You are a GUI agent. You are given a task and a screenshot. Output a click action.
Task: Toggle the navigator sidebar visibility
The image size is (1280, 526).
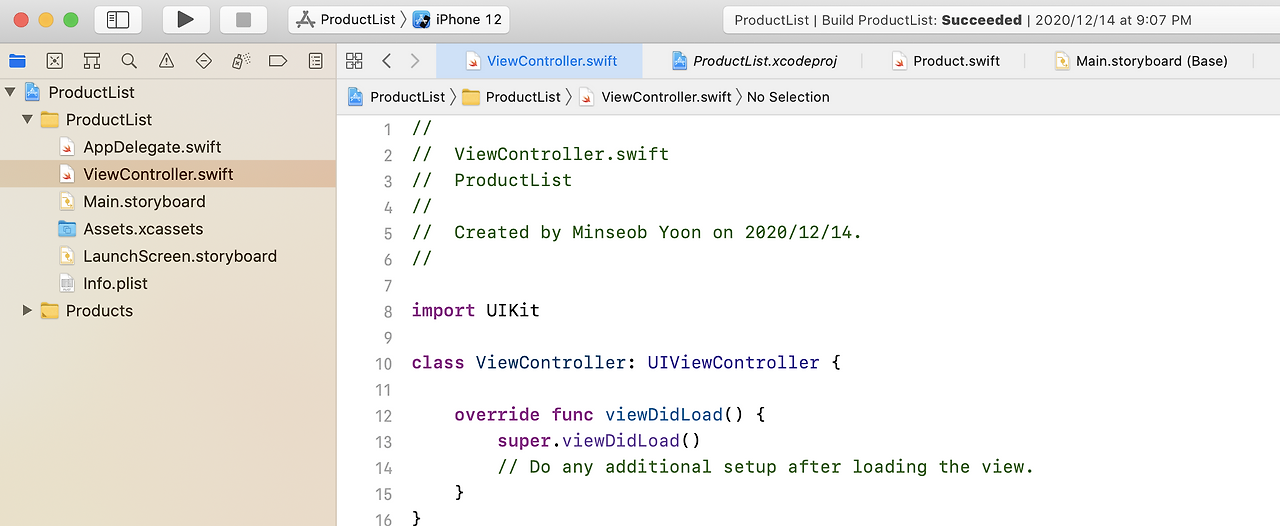(x=118, y=19)
